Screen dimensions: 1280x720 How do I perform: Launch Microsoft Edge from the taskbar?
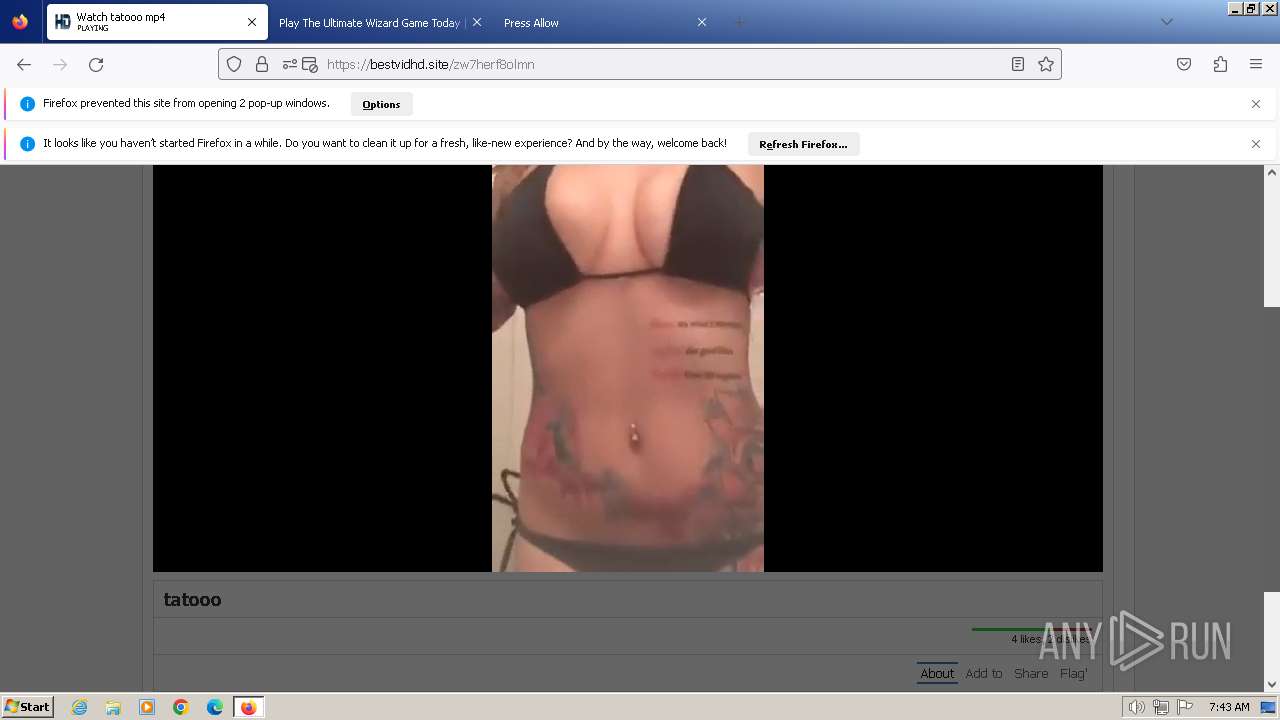215,707
